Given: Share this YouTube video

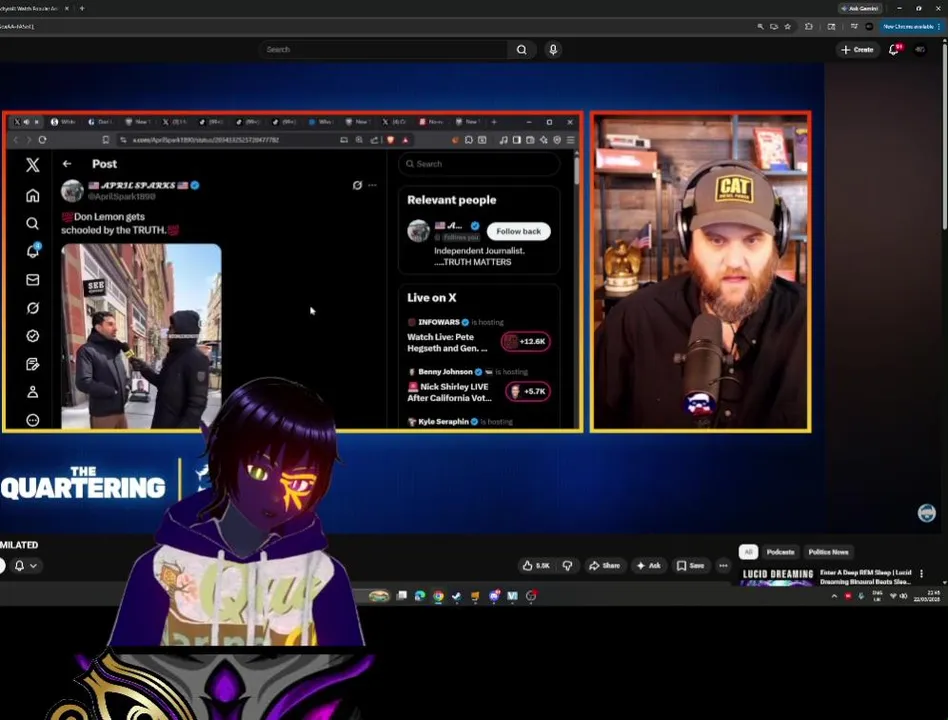Looking at the screenshot, I should (x=605, y=566).
